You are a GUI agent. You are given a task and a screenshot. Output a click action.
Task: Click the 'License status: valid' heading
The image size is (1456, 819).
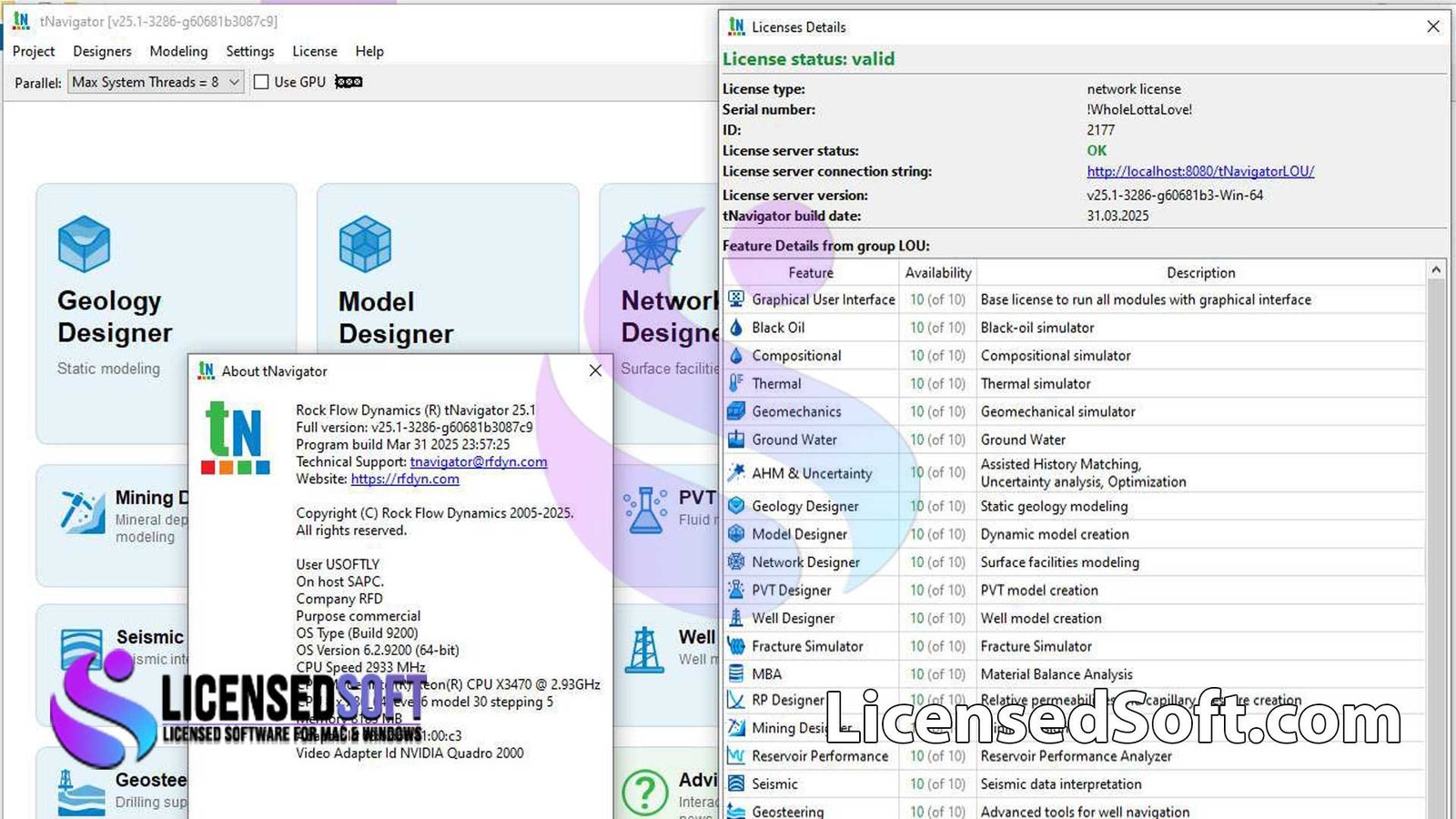[808, 59]
